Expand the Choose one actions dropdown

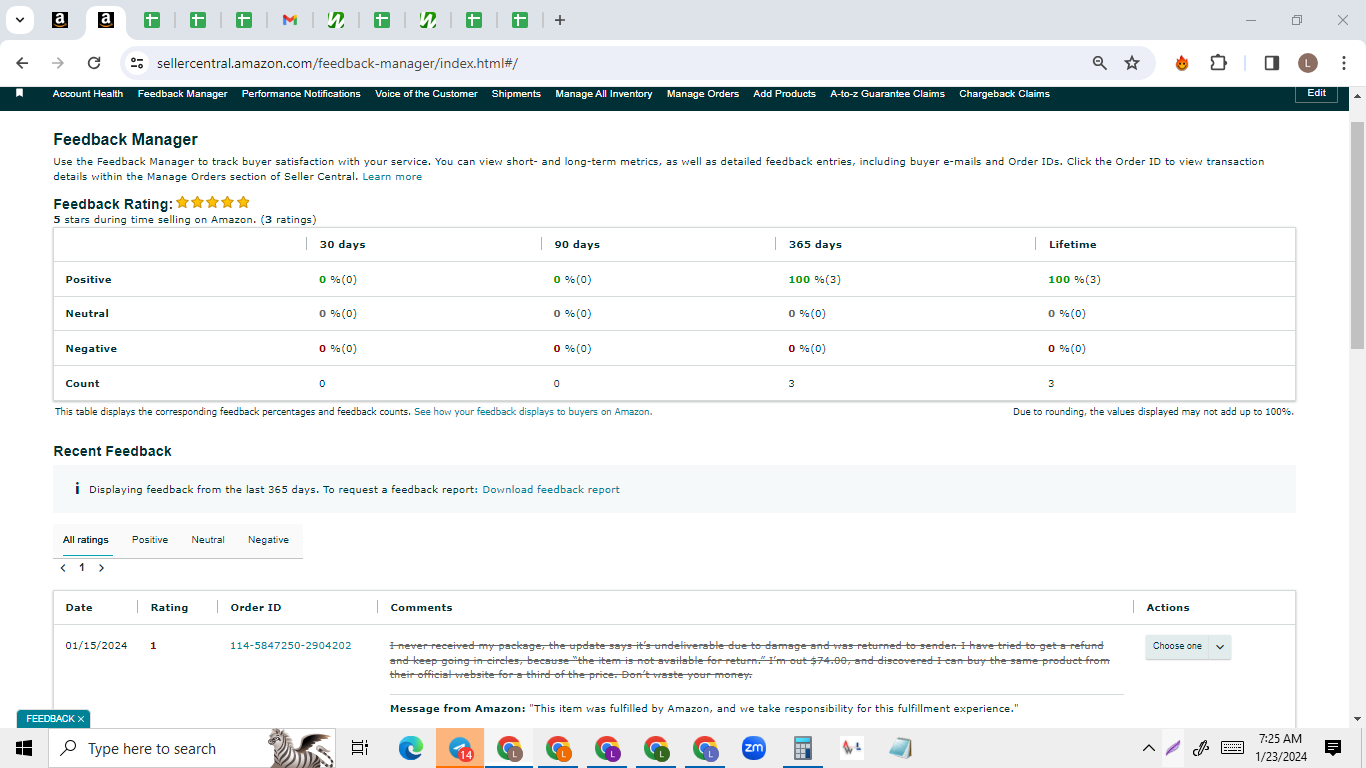coord(1188,647)
